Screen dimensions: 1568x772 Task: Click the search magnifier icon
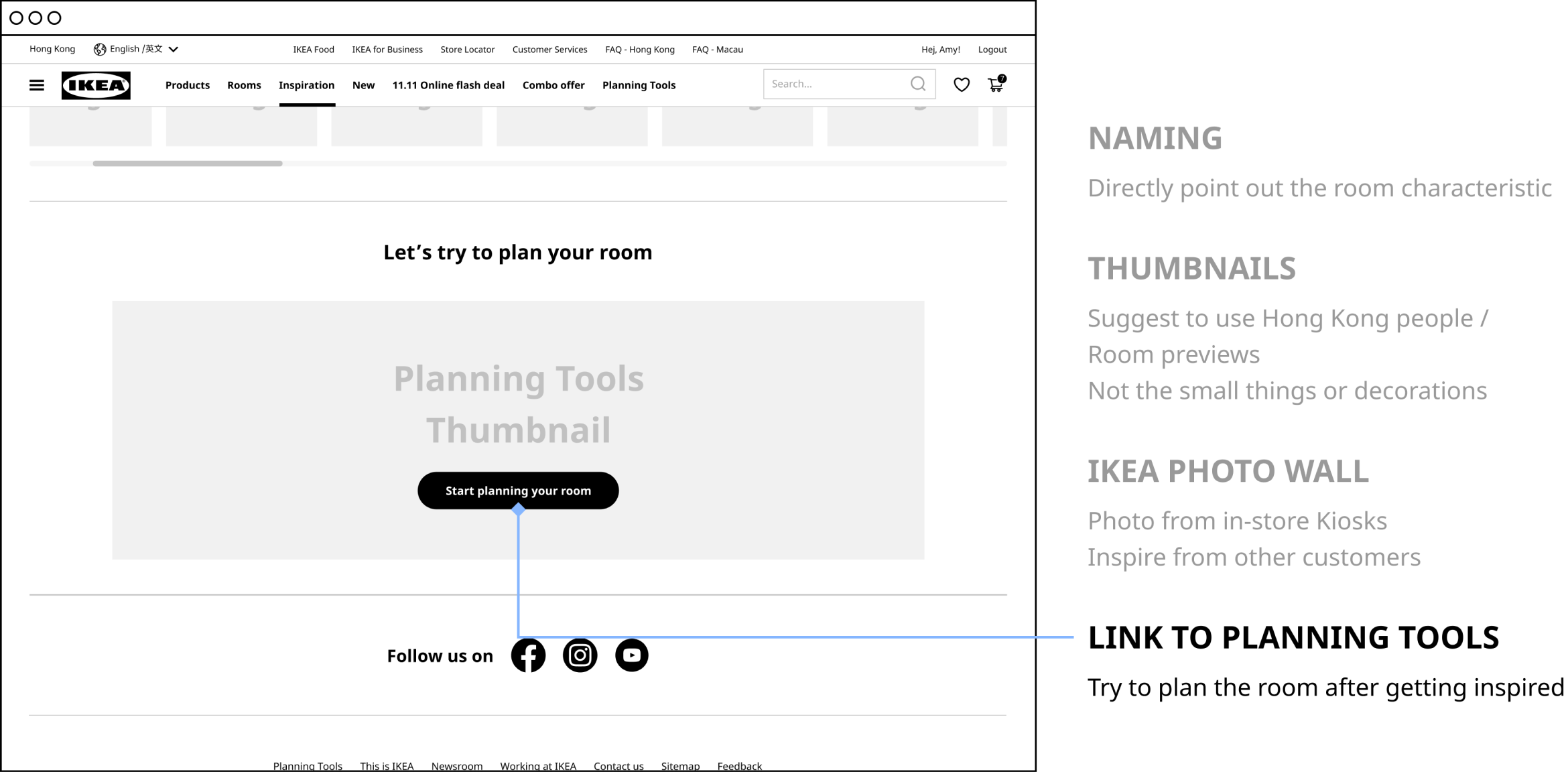pyautogui.click(x=918, y=84)
